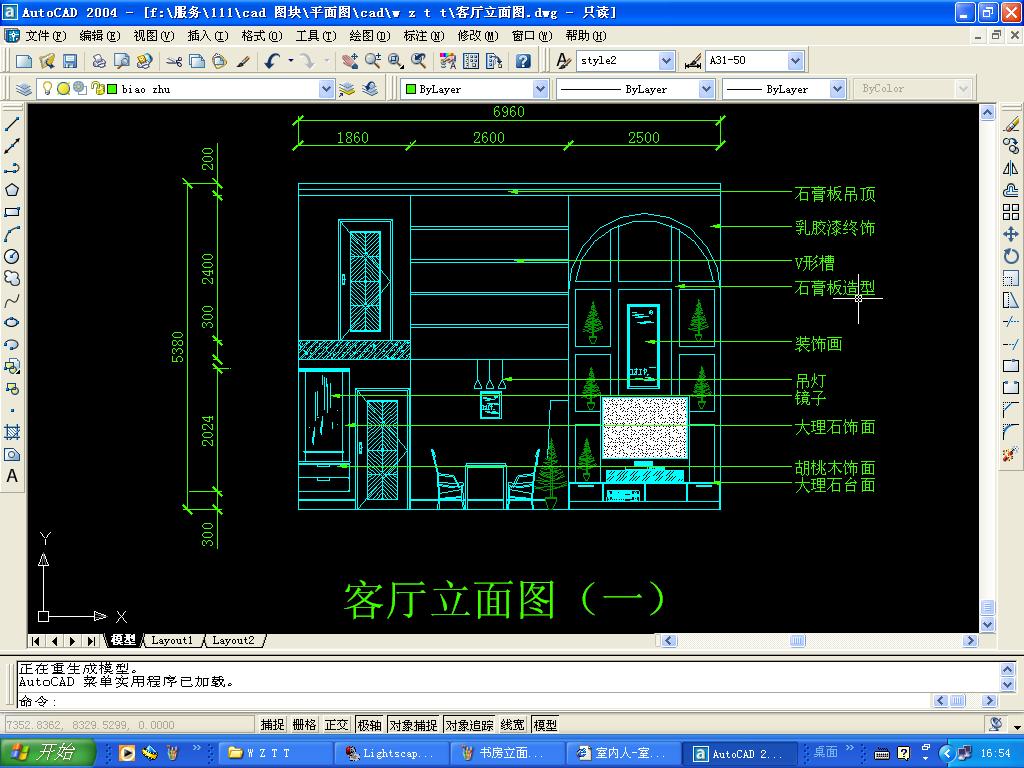Open the style2 text style dropdown
This screenshot has width=1024, height=768.
click(666, 61)
